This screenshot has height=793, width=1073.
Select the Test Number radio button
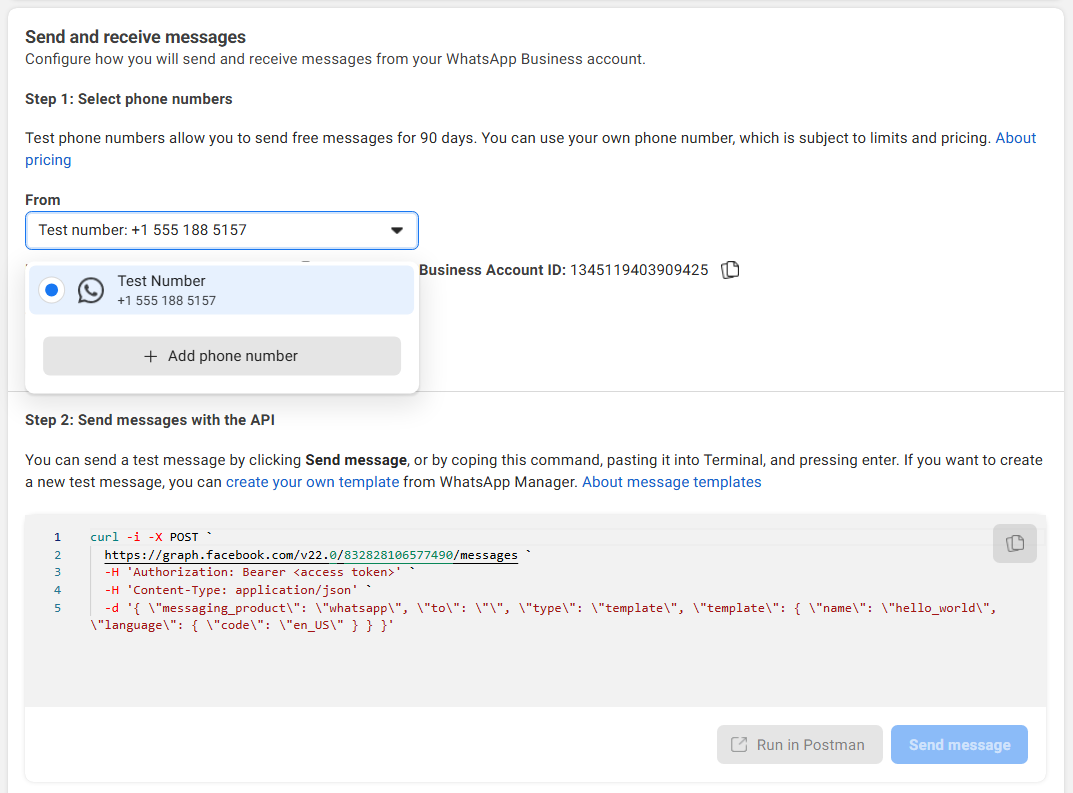pyautogui.click(x=52, y=290)
